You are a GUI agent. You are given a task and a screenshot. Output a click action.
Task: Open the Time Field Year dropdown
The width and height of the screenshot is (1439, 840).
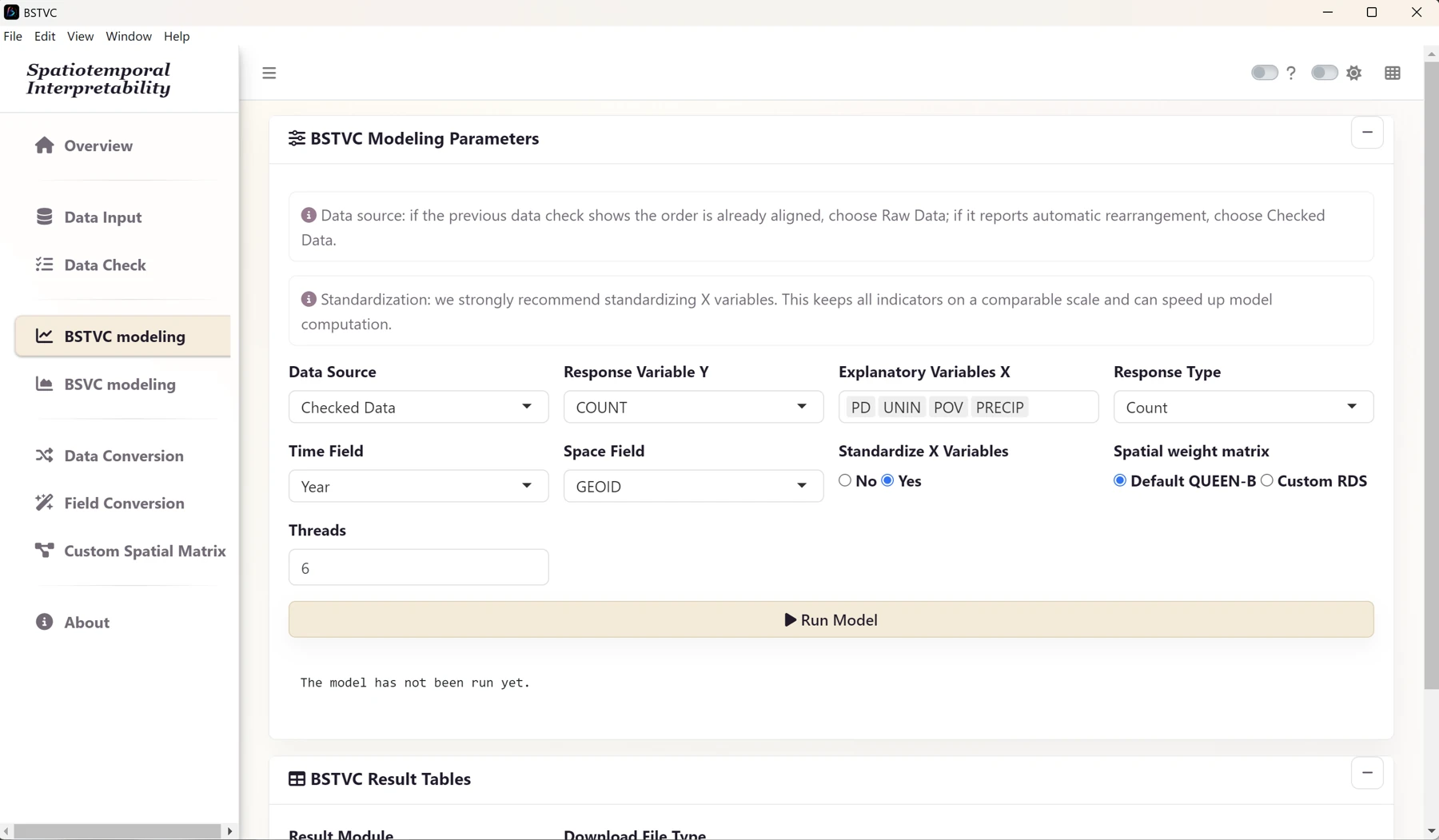click(x=418, y=486)
